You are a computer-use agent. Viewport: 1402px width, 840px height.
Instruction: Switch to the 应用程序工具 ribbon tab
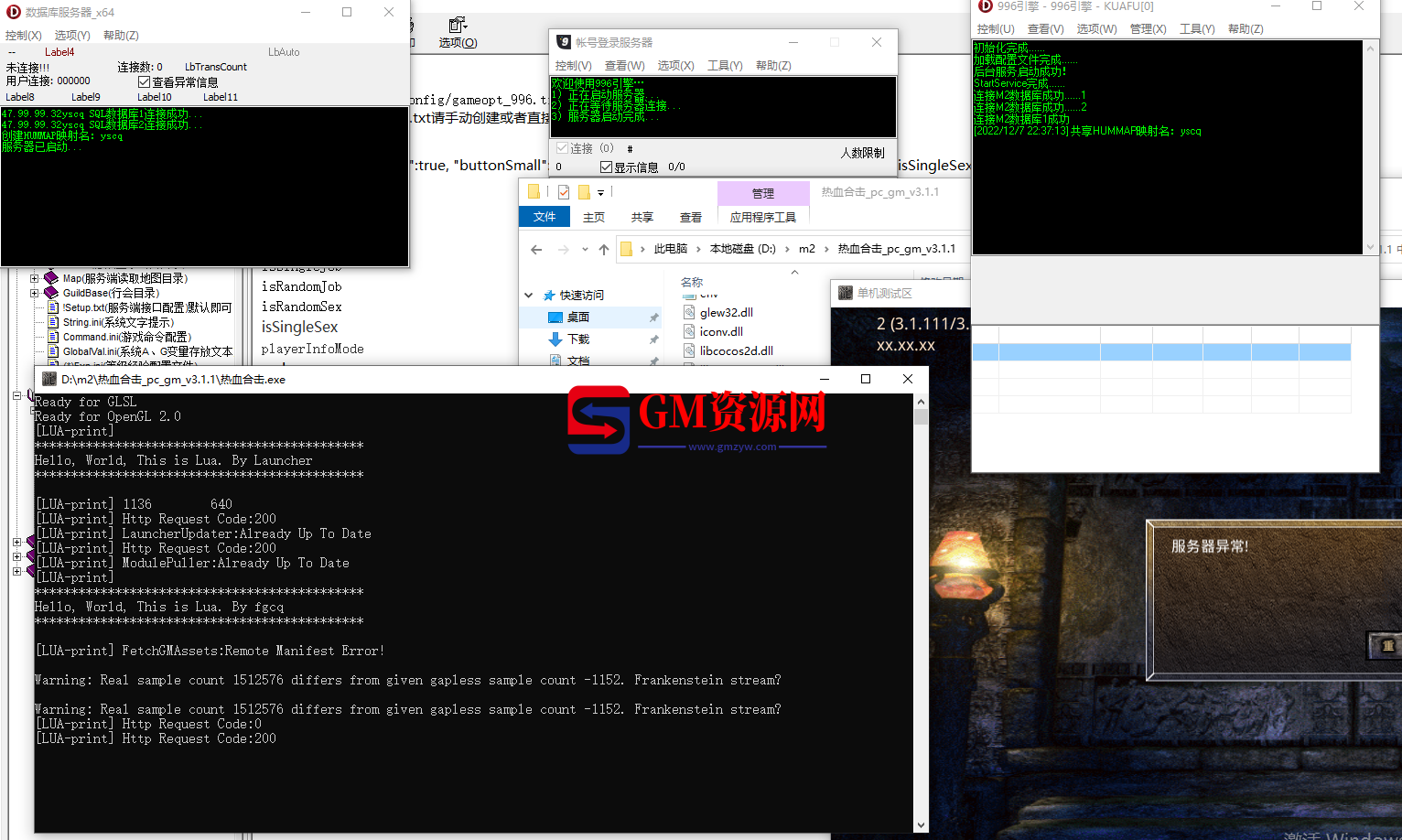763,217
